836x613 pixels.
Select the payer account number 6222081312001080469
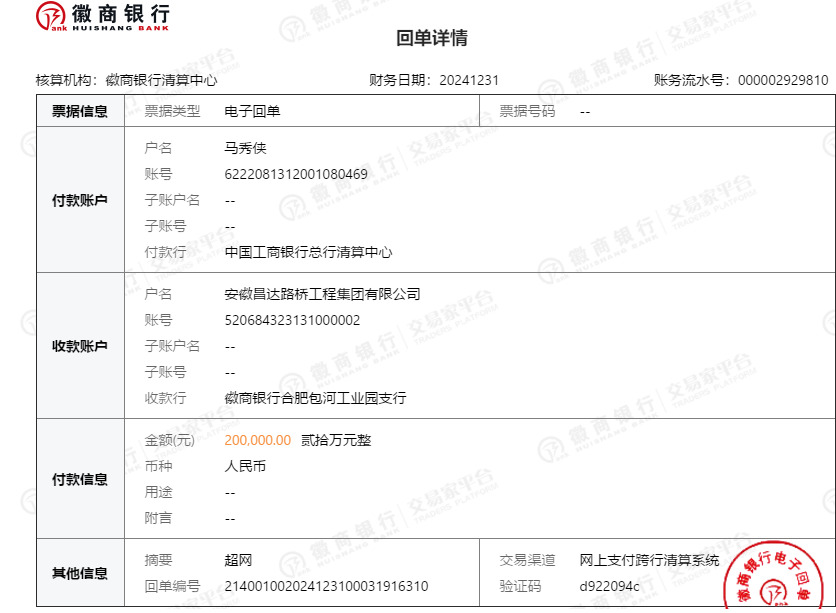click(x=296, y=174)
